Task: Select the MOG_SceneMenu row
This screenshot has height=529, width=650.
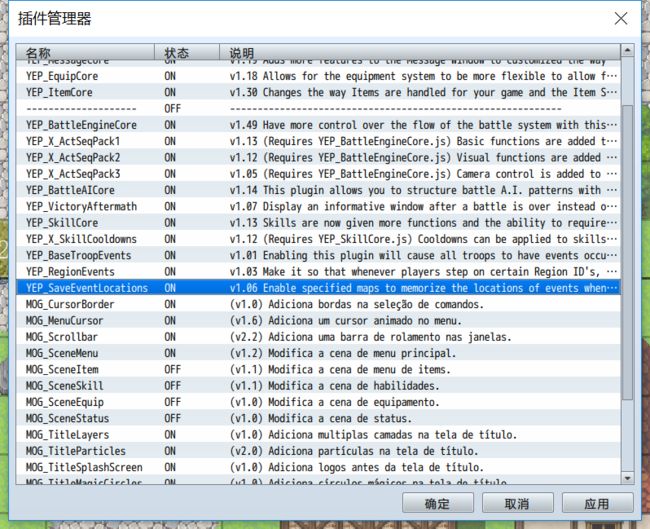Action: tap(318, 353)
